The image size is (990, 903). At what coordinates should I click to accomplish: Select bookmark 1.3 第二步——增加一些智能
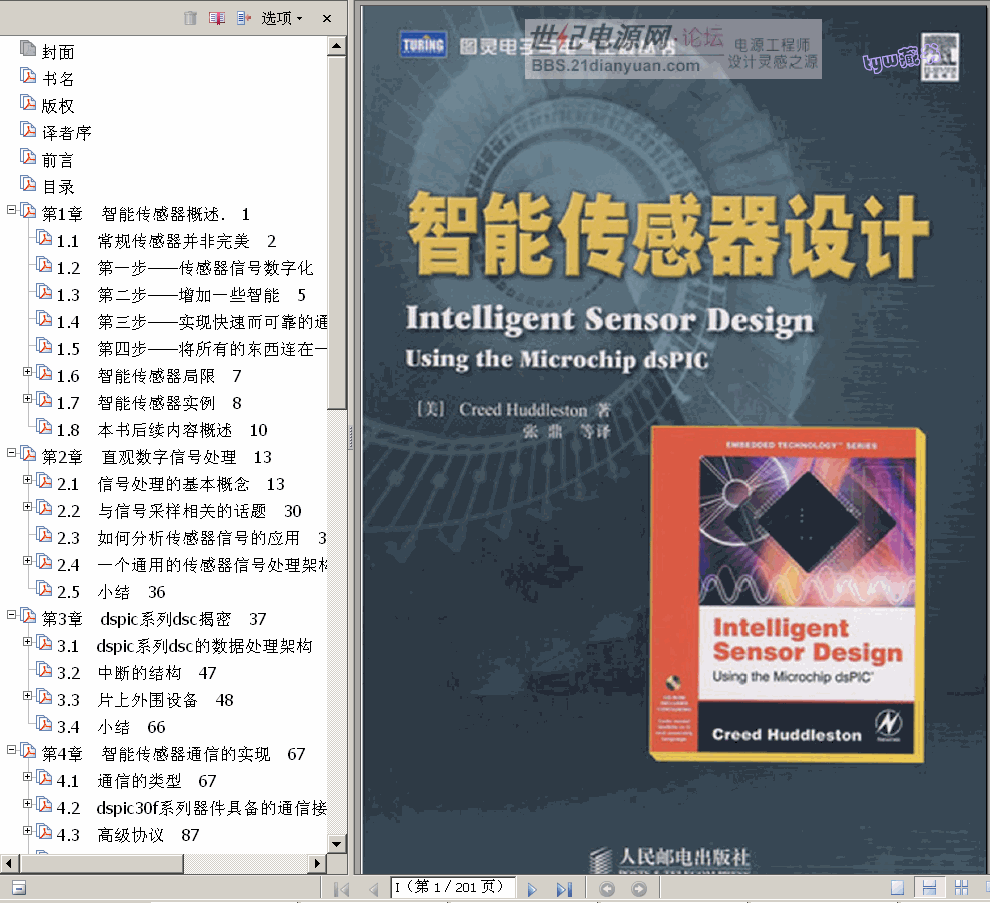pos(181,296)
